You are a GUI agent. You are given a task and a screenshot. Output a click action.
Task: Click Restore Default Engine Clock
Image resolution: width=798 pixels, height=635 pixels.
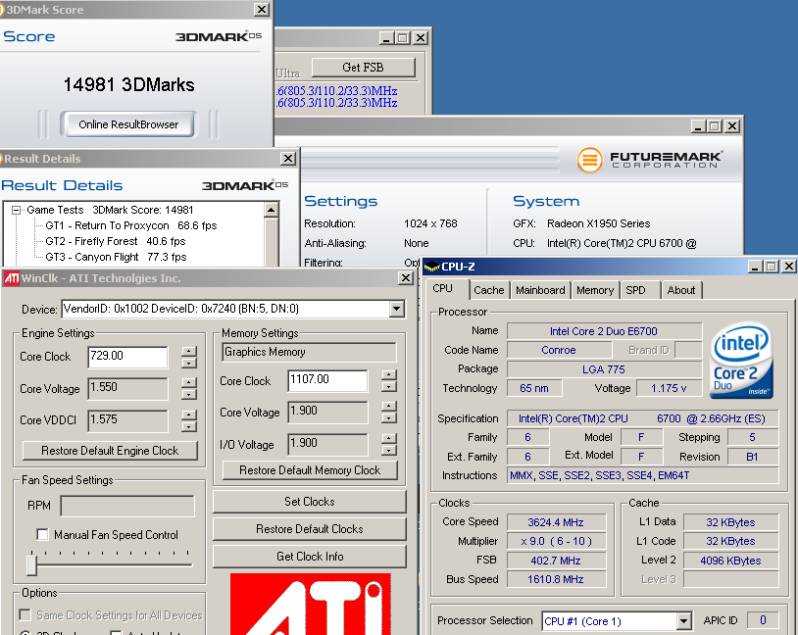(x=110, y=450)
